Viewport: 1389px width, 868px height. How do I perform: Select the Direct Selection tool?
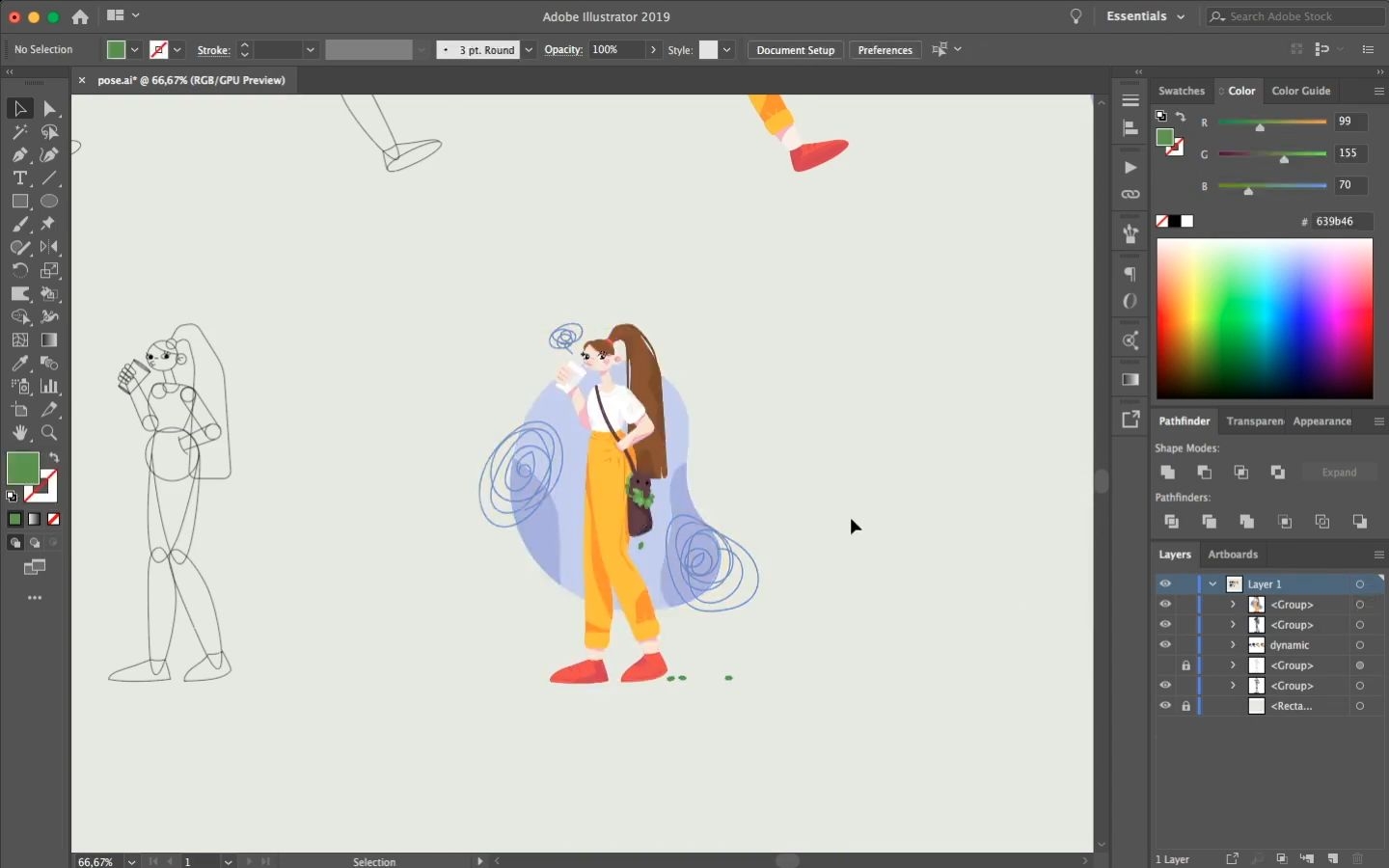50,109
